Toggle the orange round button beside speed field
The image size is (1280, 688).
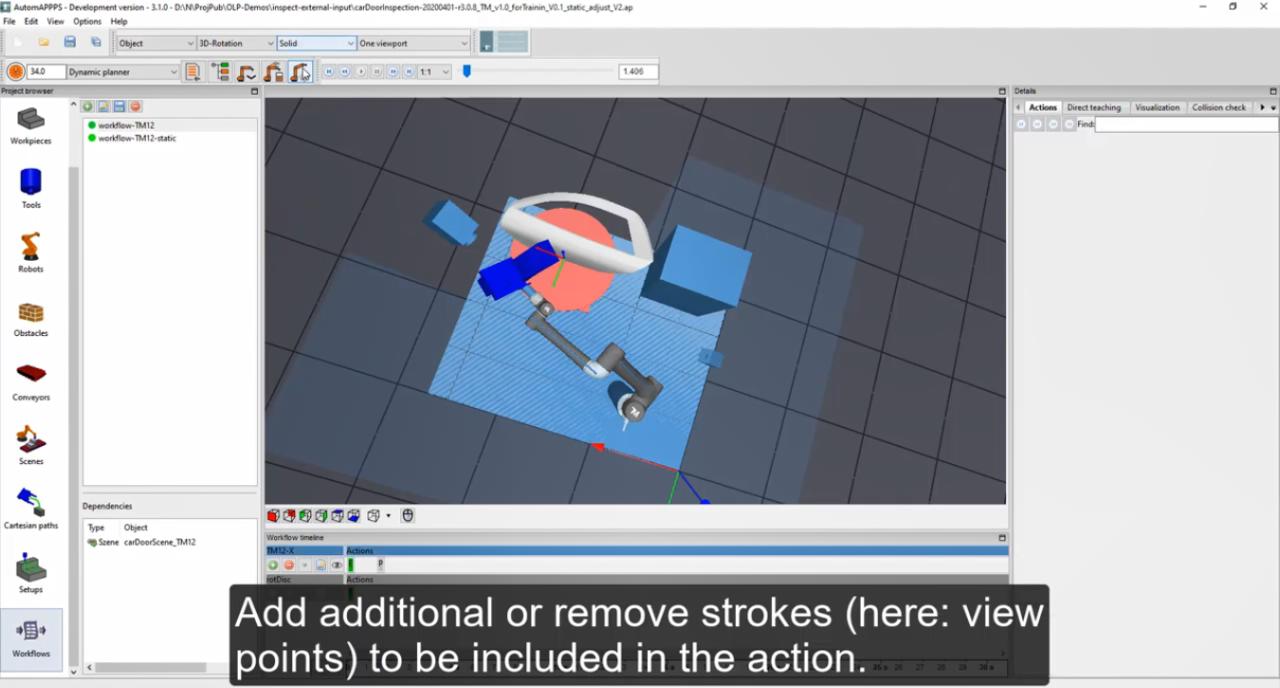15,72
